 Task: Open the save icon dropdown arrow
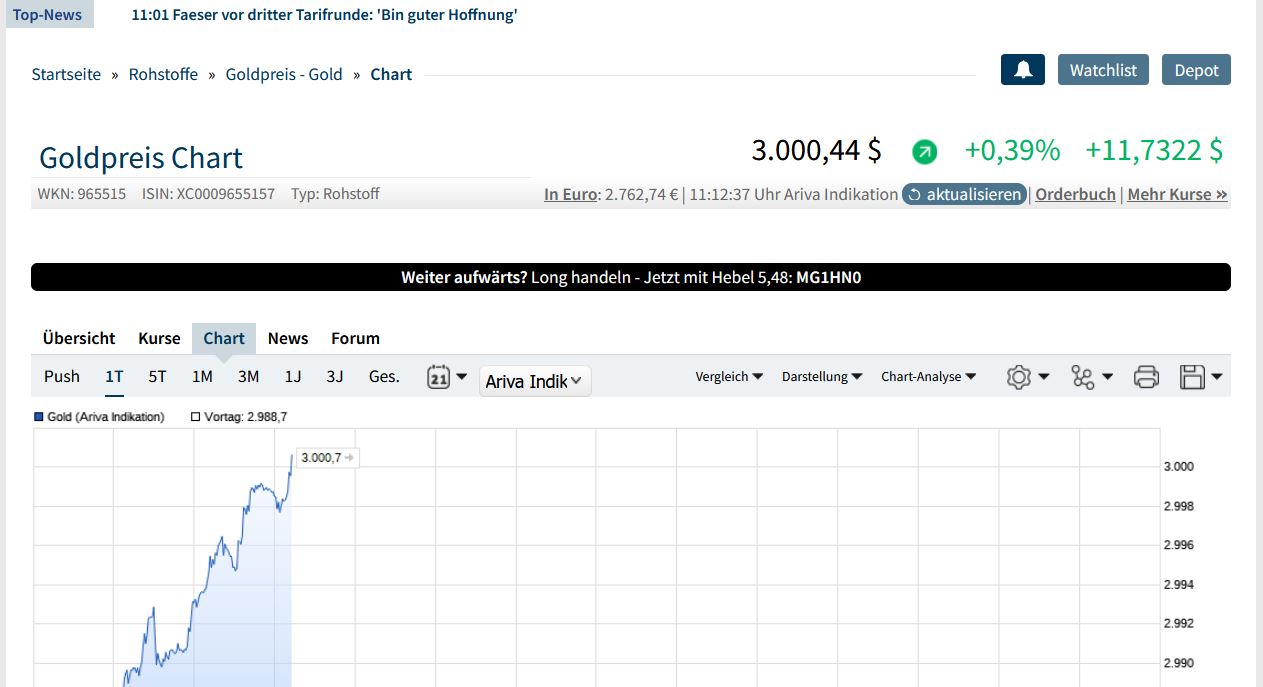1217,377
